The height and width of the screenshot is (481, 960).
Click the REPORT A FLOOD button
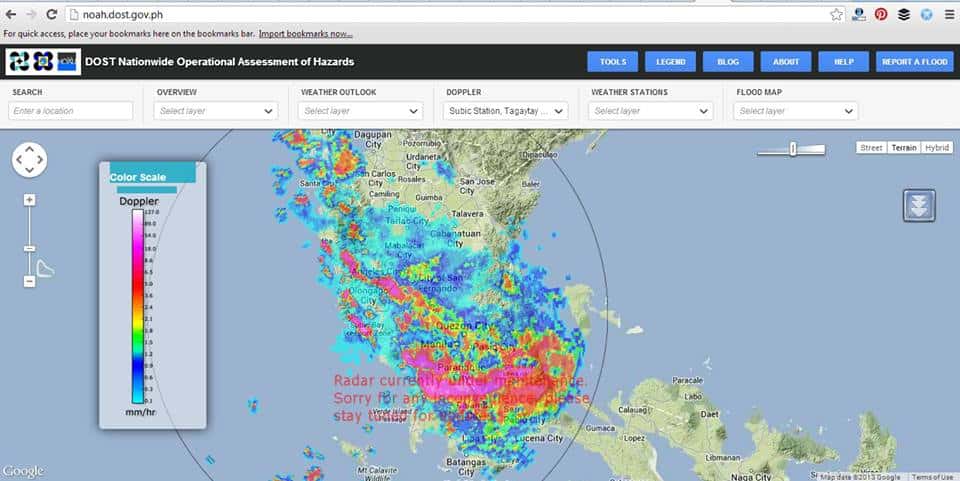tap(915, 61)
